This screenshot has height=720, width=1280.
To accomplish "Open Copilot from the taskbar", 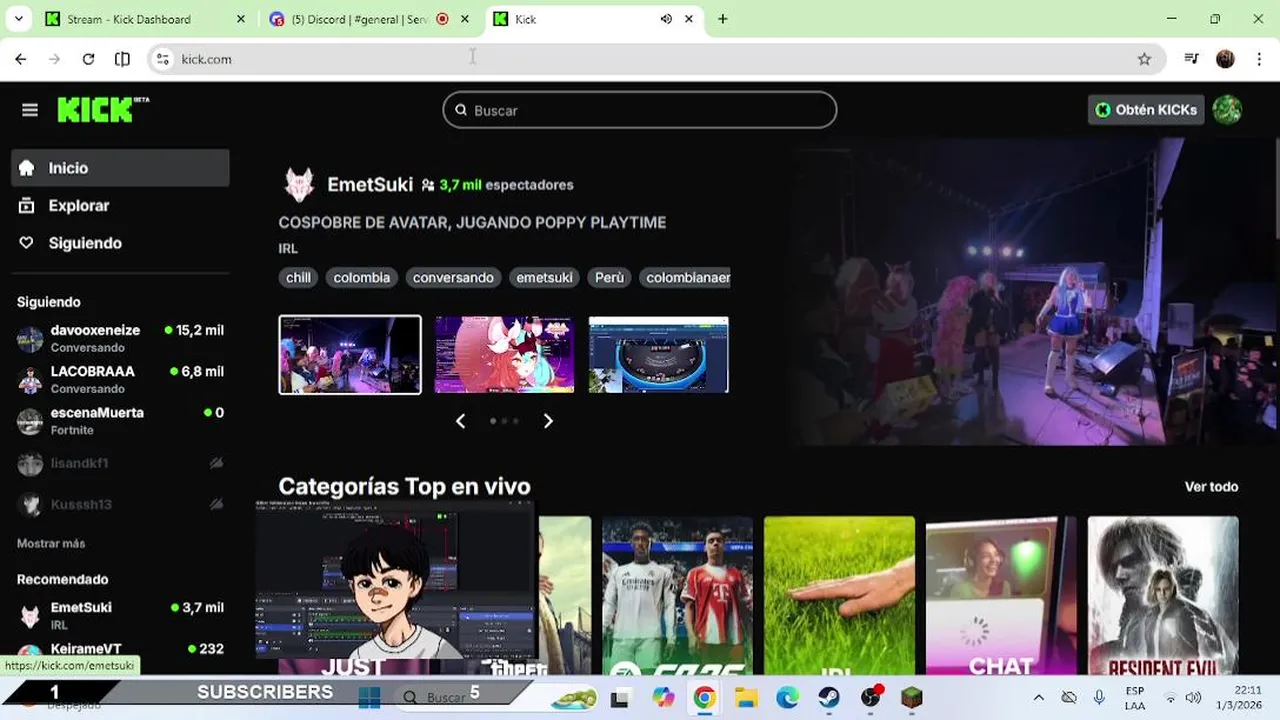I will point(663,698).
